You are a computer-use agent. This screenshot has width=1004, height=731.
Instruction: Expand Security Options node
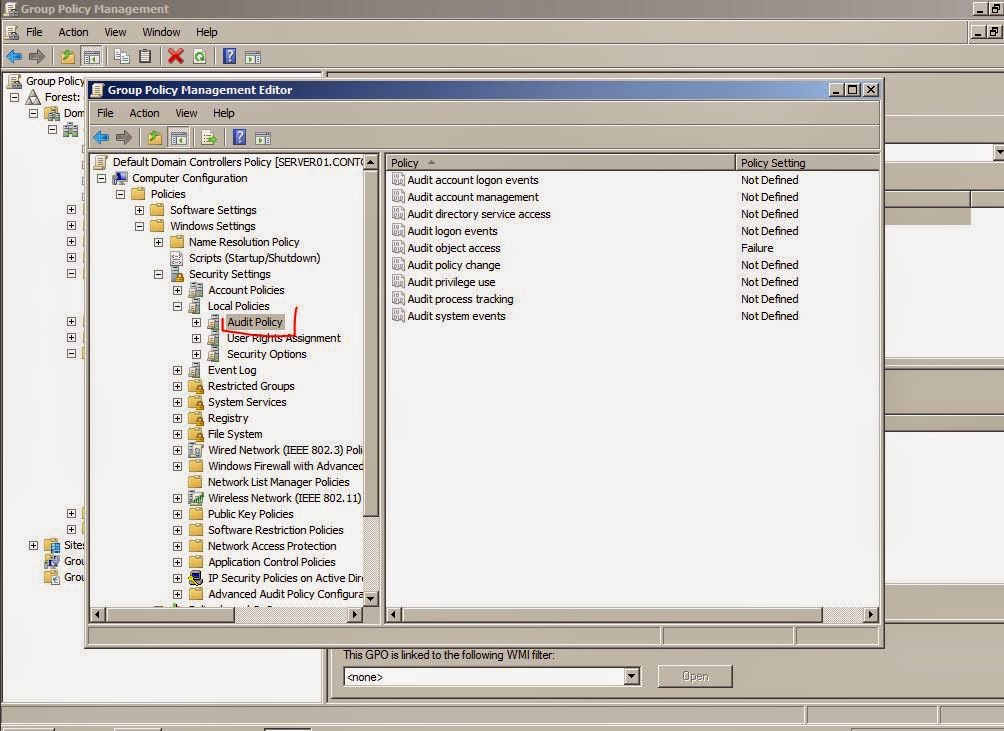[197, 354]
